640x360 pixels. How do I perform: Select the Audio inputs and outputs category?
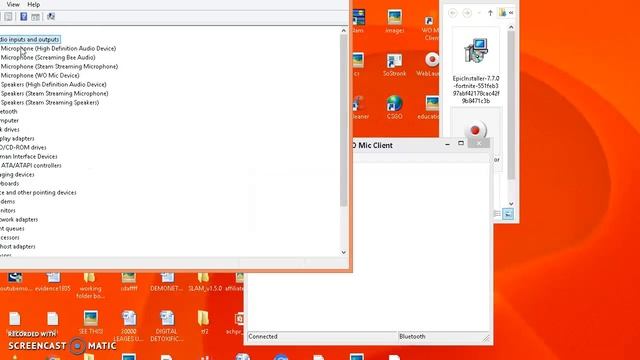point(29,40)
